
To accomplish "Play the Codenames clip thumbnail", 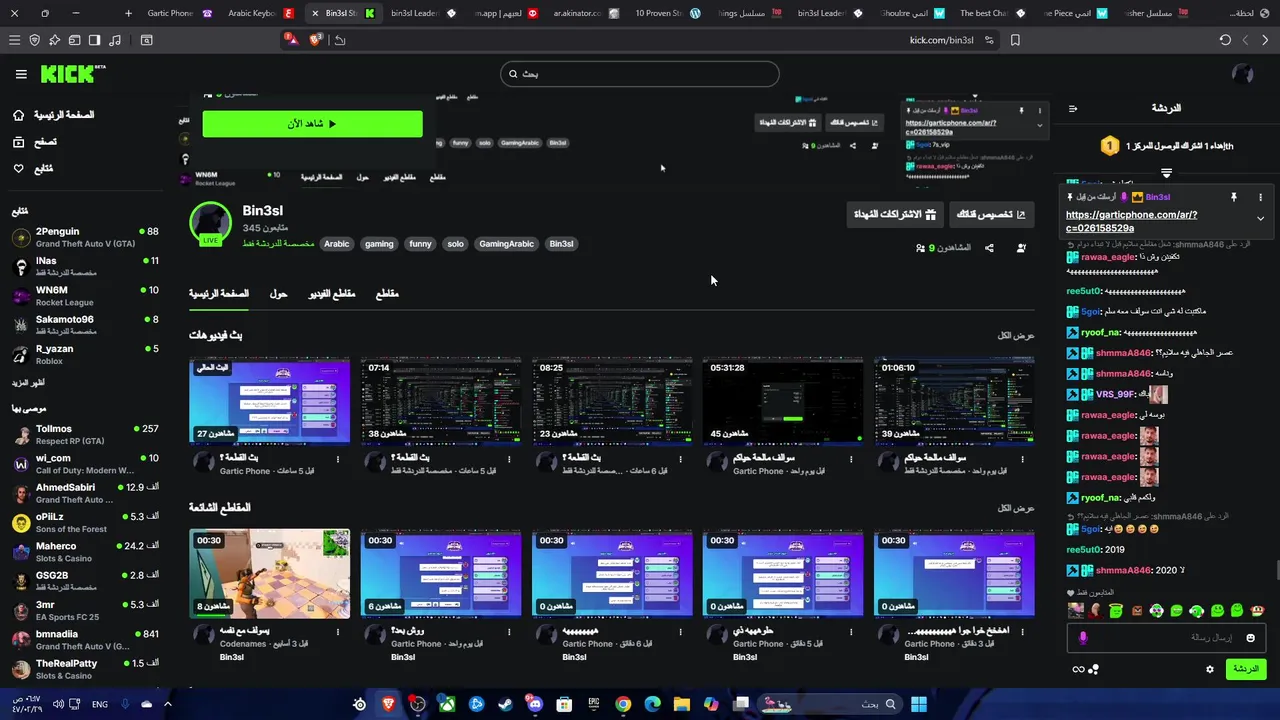I will point(270,574).
